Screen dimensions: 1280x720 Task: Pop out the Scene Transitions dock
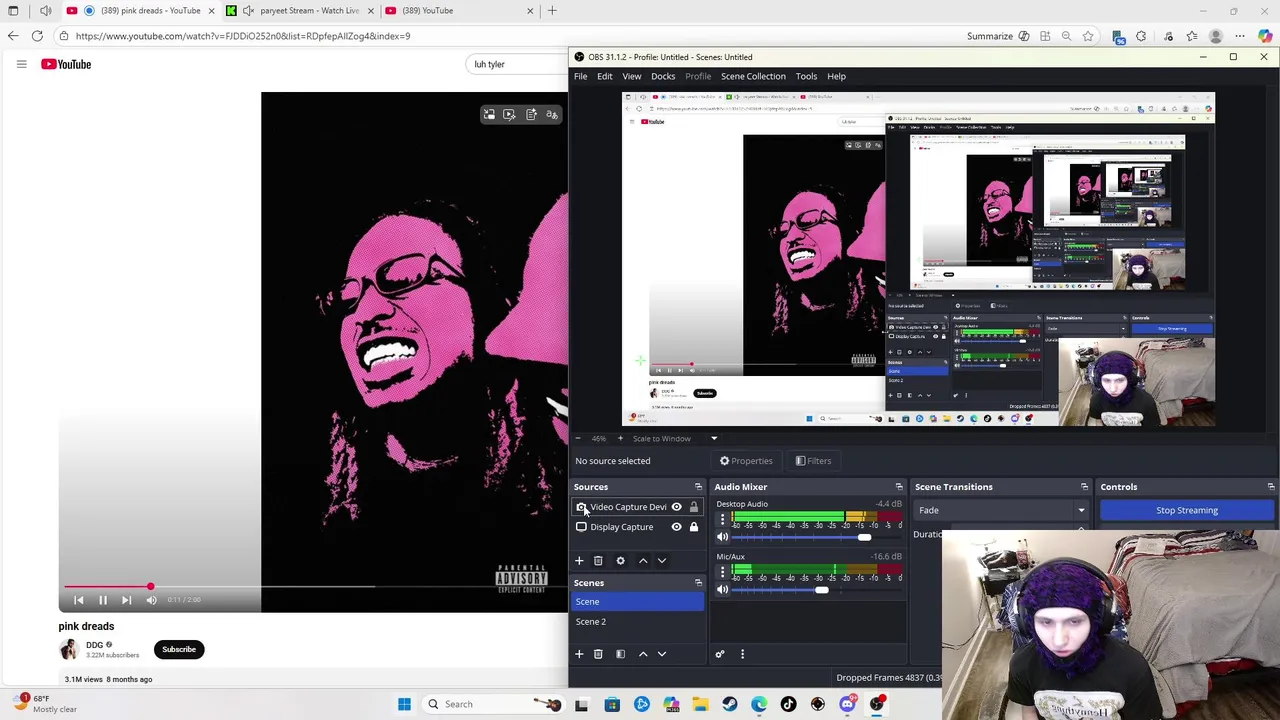click(x=1084, y=487)
